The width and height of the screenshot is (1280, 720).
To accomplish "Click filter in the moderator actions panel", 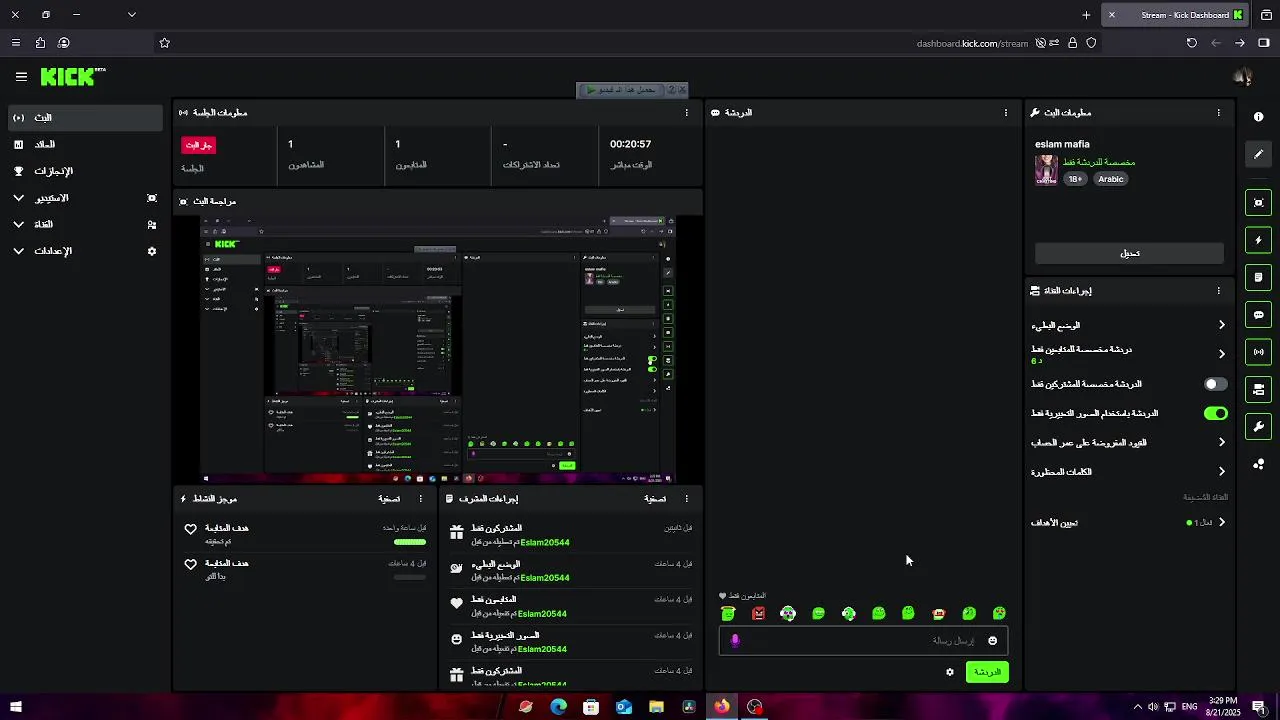I will [655, 499].
